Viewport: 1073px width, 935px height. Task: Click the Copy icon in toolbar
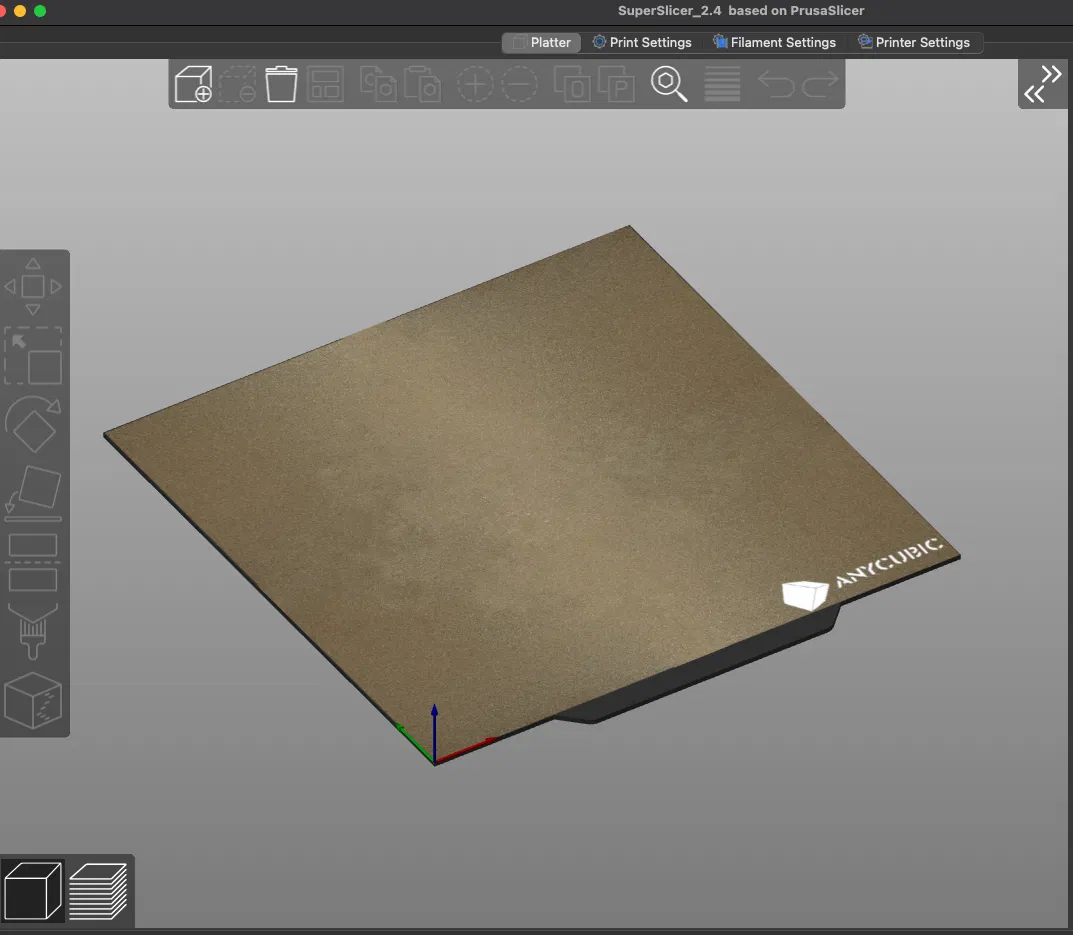(x=378, y=84)
